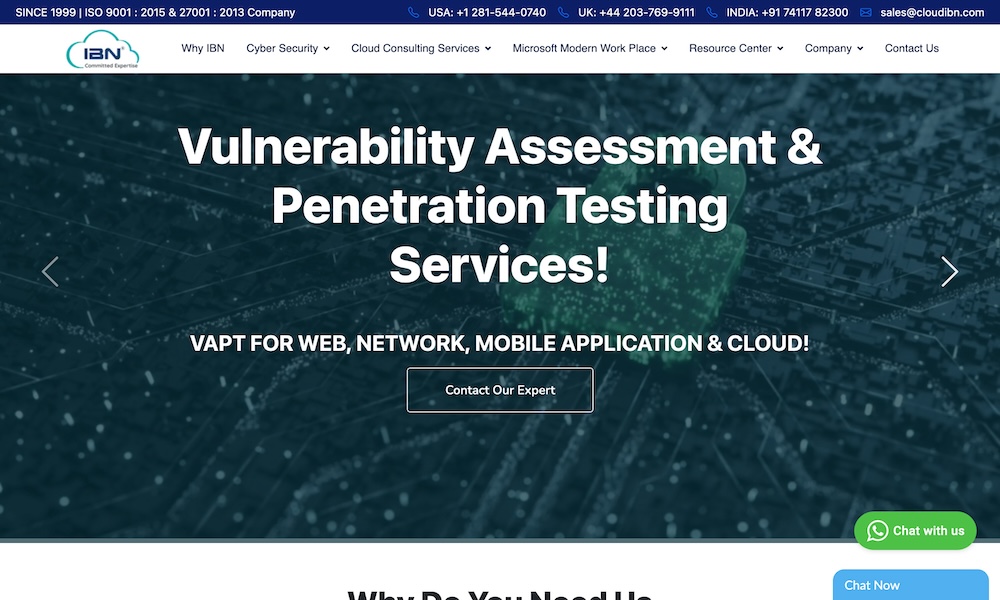1000x600 pixels.
Task: Click the UK phone icon
Action: pos(564,13)
